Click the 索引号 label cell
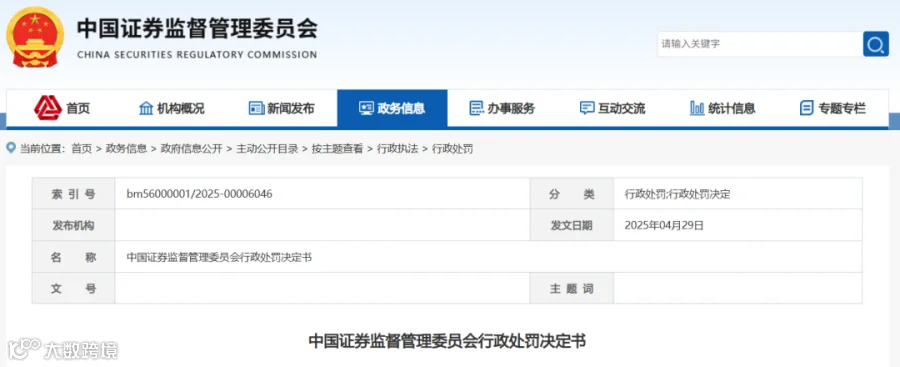The image size is (900, 367). click(73, 194)
